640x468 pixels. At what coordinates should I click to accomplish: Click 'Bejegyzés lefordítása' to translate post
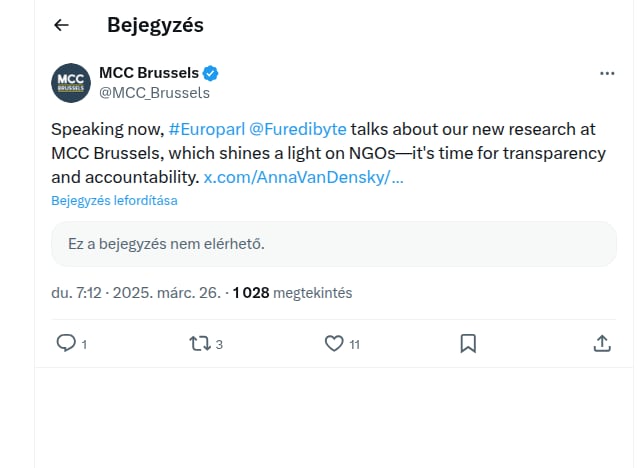click(x=114, y=200)
